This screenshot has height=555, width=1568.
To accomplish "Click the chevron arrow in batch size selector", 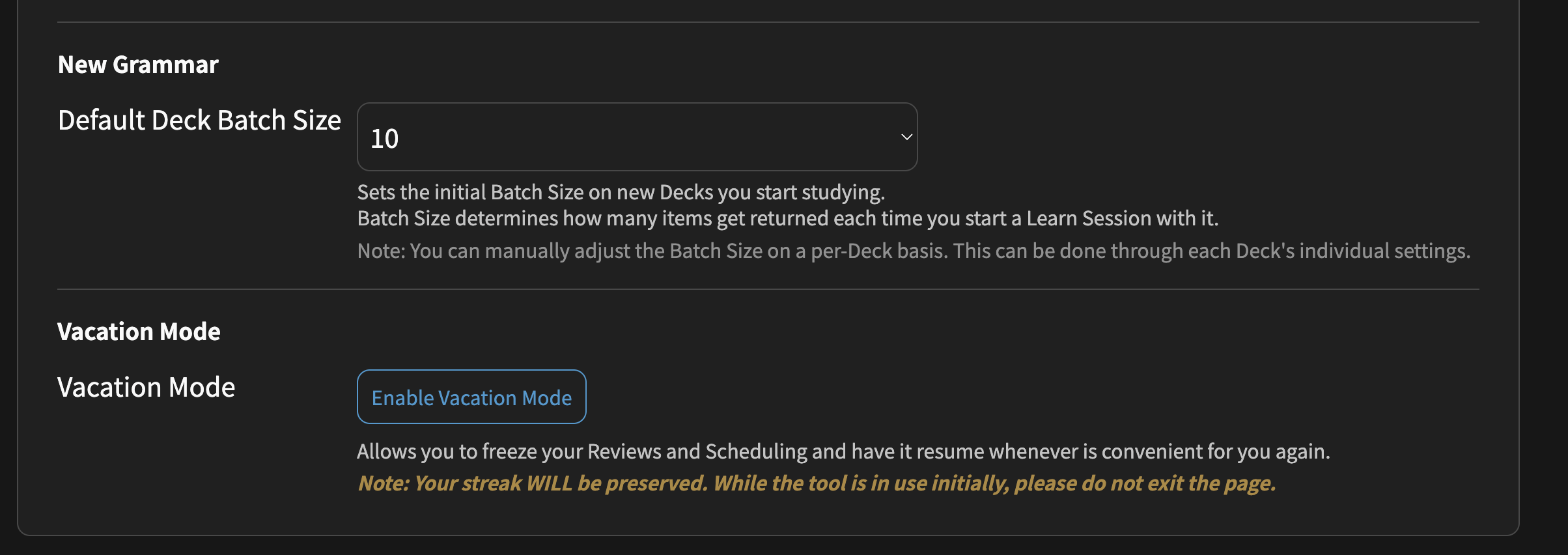I will [x=906, y=137].
